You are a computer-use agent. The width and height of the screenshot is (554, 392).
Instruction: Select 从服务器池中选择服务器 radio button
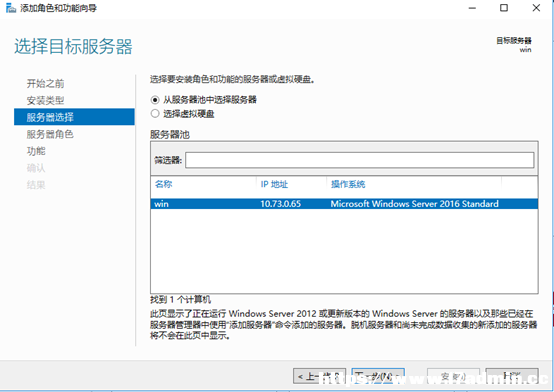155,100
